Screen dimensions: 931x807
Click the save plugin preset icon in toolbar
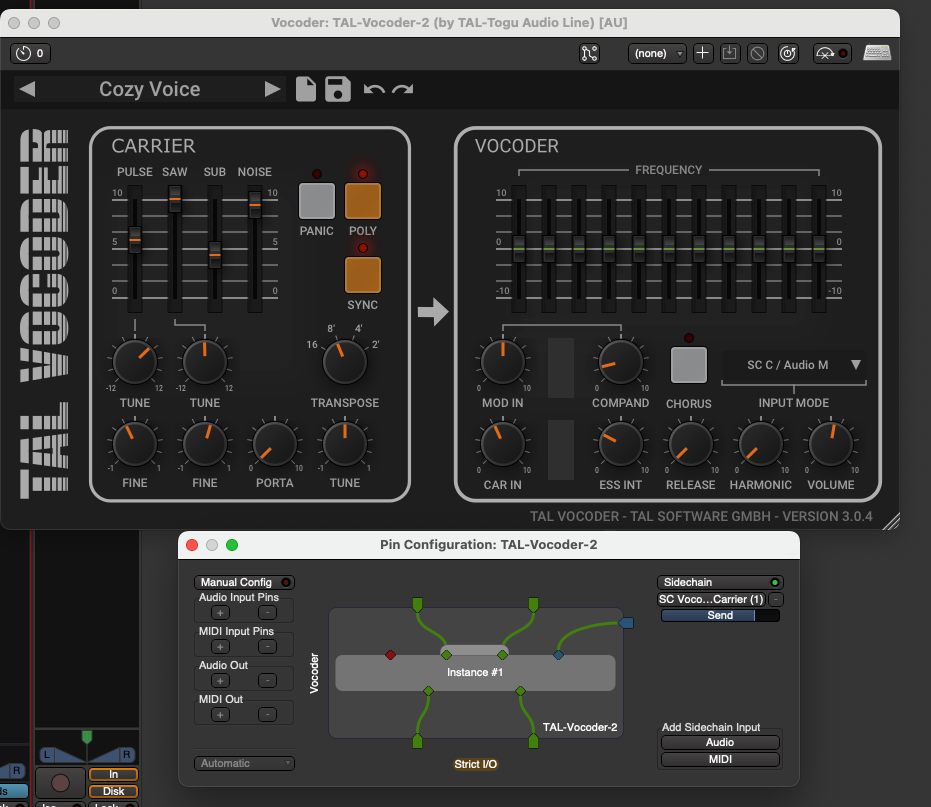click(x=730, y=53)
